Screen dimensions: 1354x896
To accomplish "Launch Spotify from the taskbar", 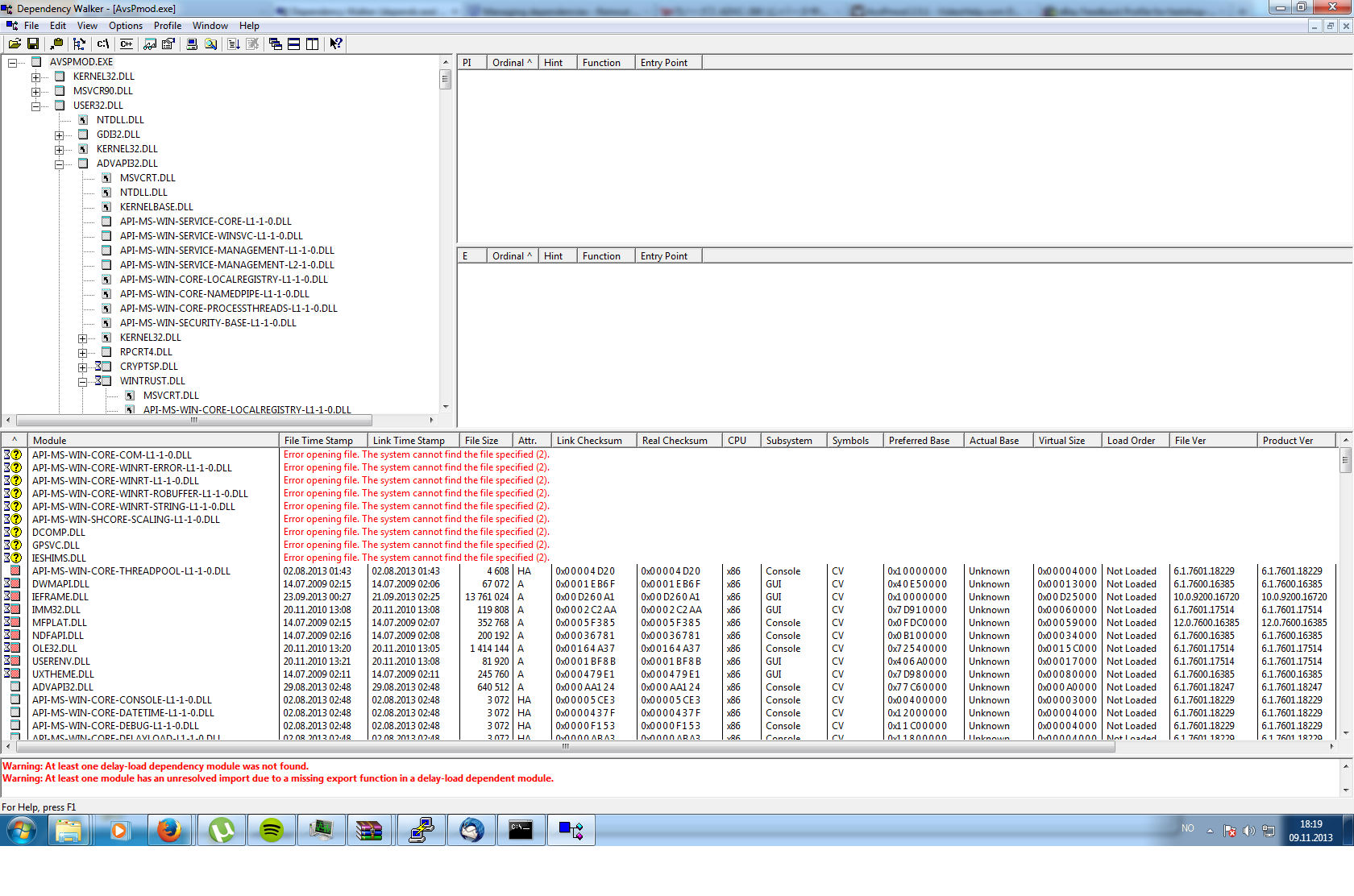I will [272, 830].
